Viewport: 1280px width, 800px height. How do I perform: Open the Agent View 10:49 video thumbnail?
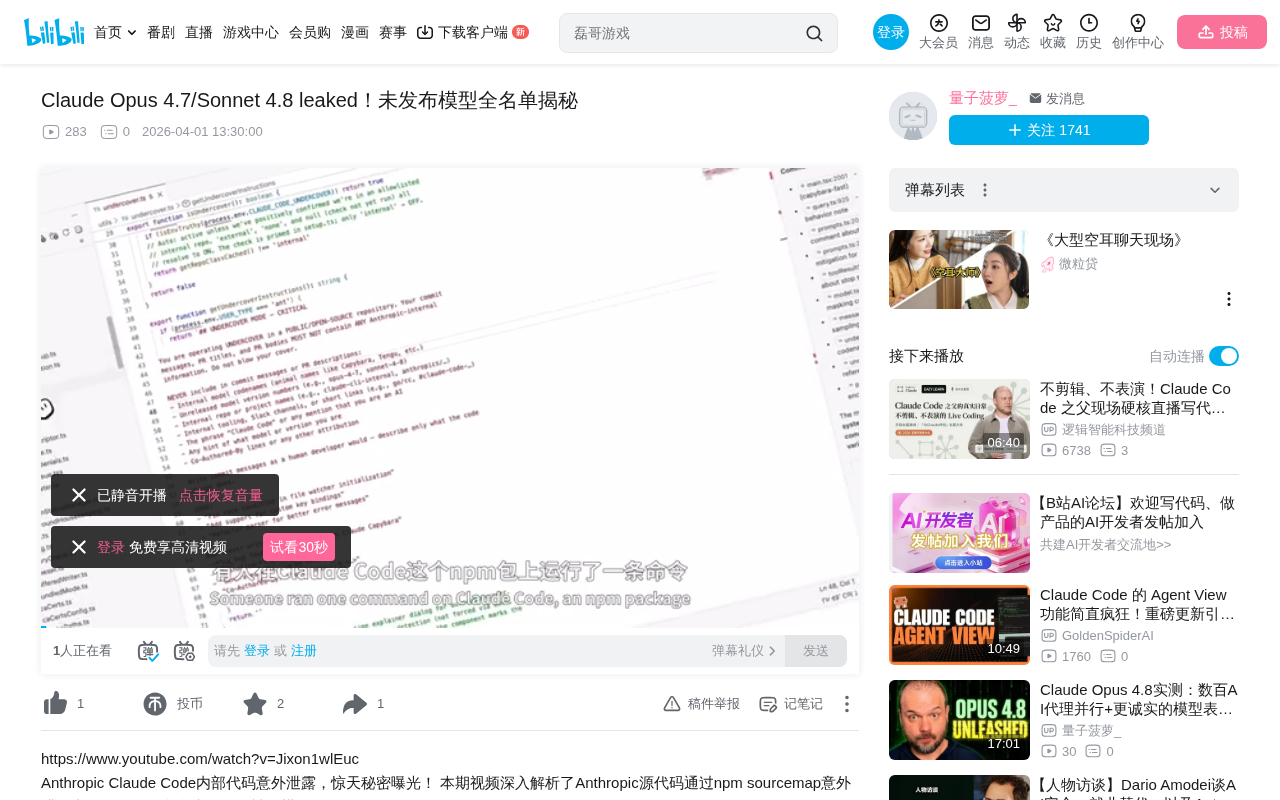pos(959,625)
